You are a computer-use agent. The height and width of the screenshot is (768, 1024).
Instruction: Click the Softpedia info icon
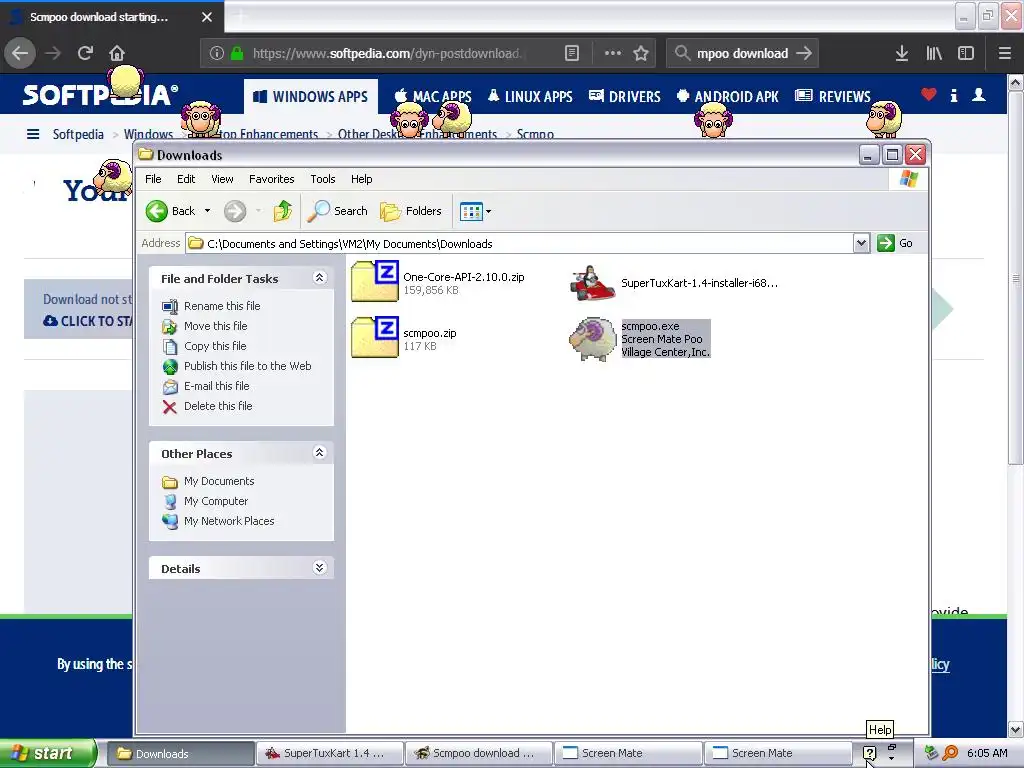click(x=954, y=95)
